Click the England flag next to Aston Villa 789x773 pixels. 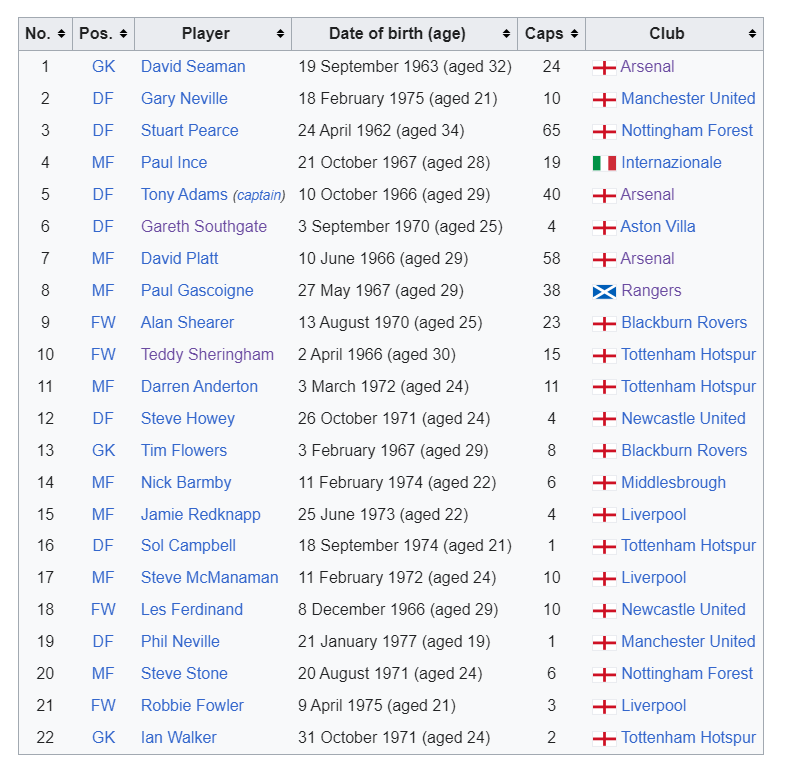pyautogui.click(x=604, y=227)
